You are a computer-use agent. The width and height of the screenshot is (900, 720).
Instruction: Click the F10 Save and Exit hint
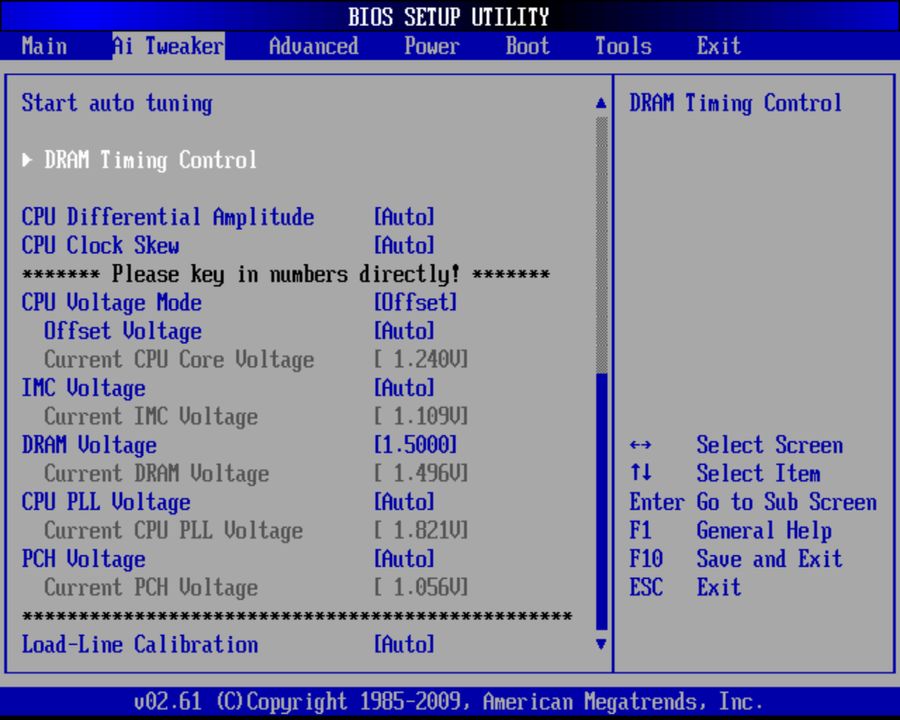point(736,559)
